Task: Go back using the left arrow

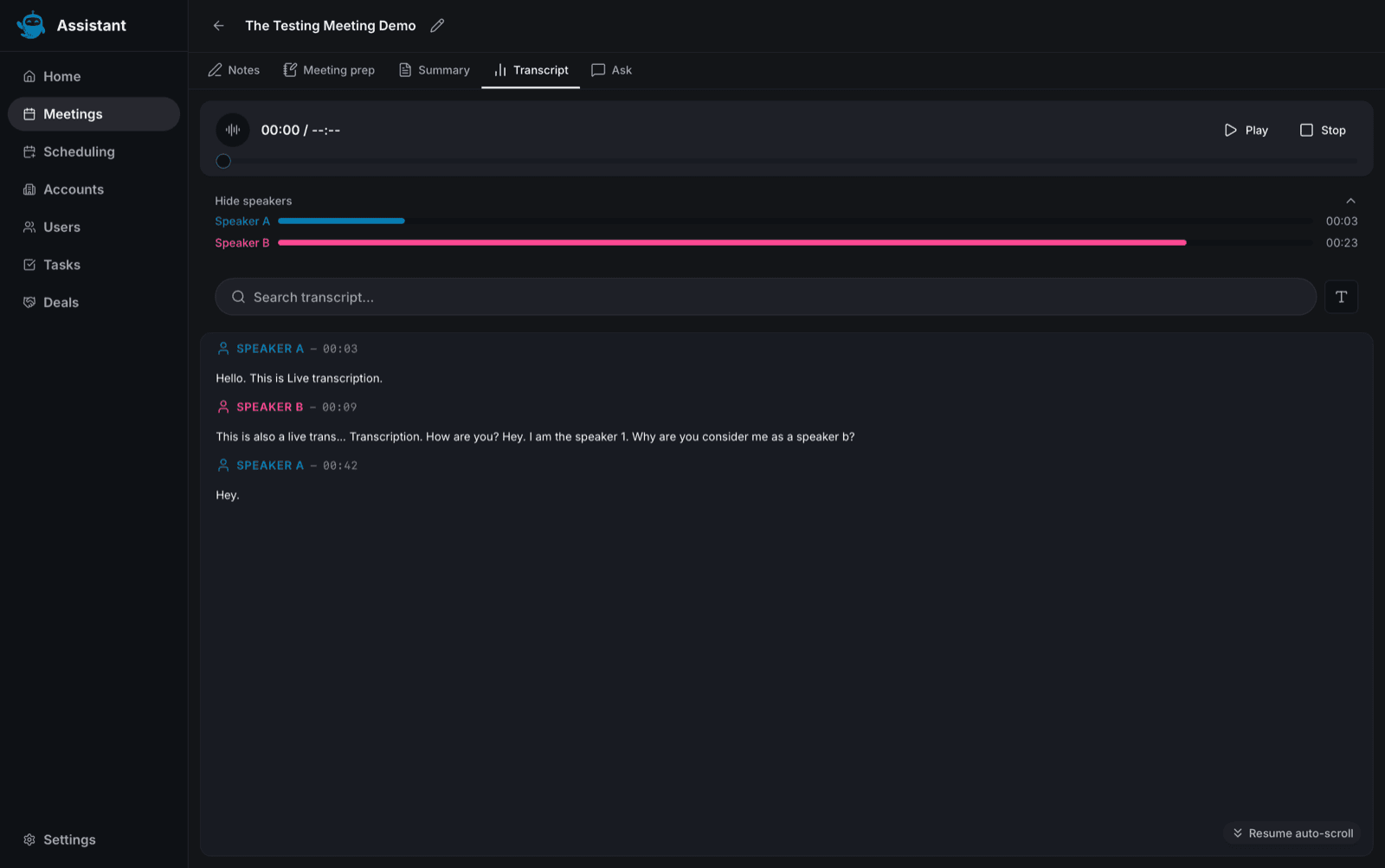Action: click(219, 26)
